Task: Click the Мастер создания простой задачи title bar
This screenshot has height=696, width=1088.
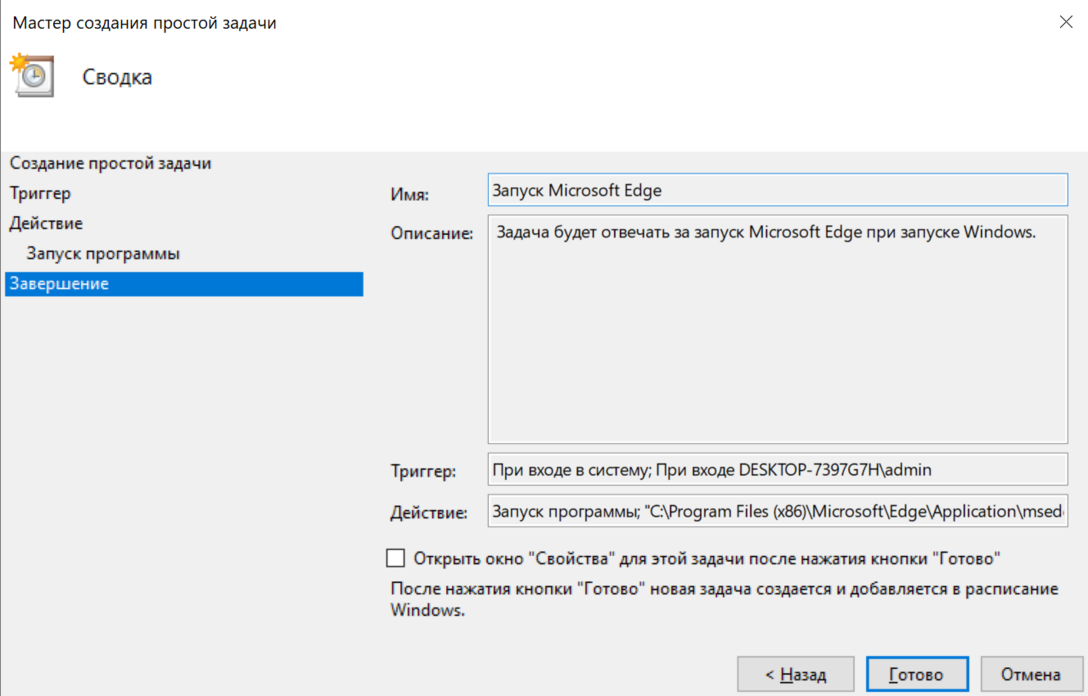Action: pyautogui.click(x=145, y=22)
